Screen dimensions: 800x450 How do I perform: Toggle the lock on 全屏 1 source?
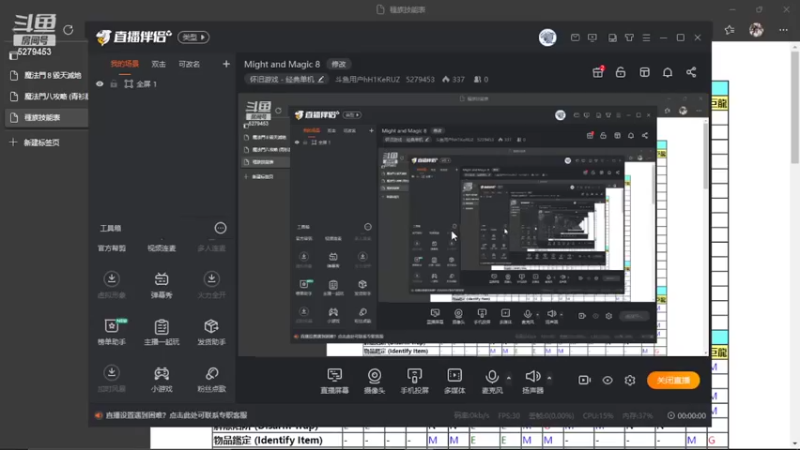coord(114,84)
